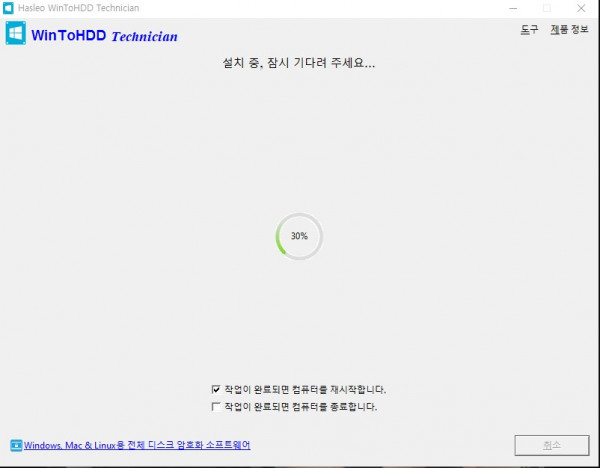
Task: Open the 제품 정보 (About) menu
Action: point(569,29)
